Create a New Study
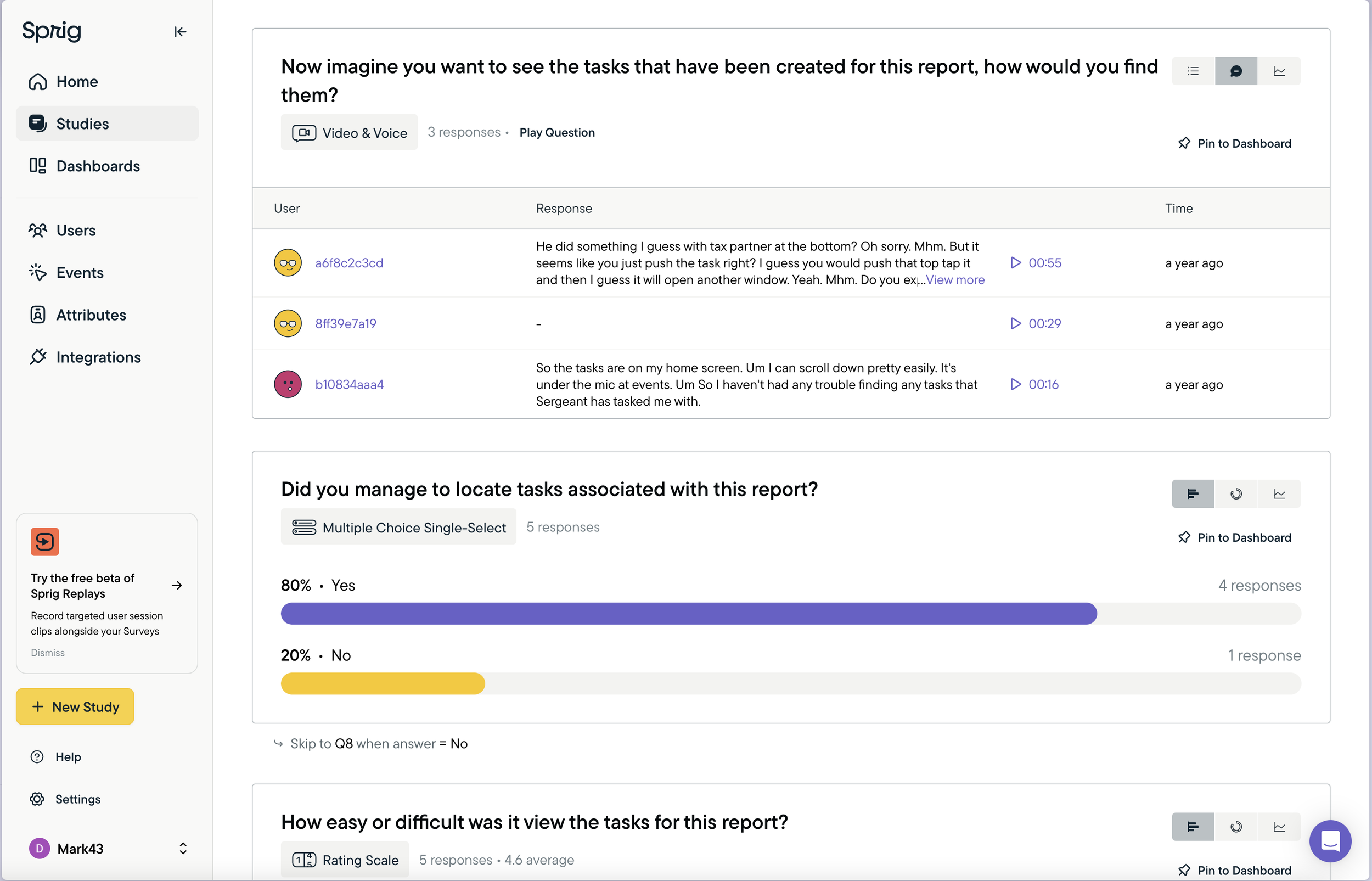This screenshot has width=1372, height=881. pos(75,706)
